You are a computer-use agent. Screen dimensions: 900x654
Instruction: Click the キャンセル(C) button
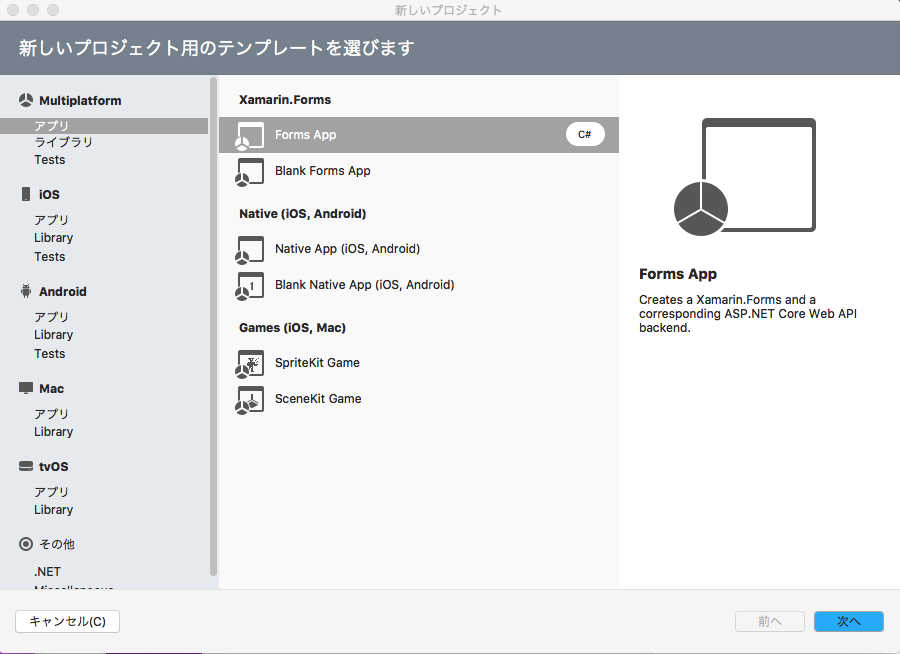[67, 621]
